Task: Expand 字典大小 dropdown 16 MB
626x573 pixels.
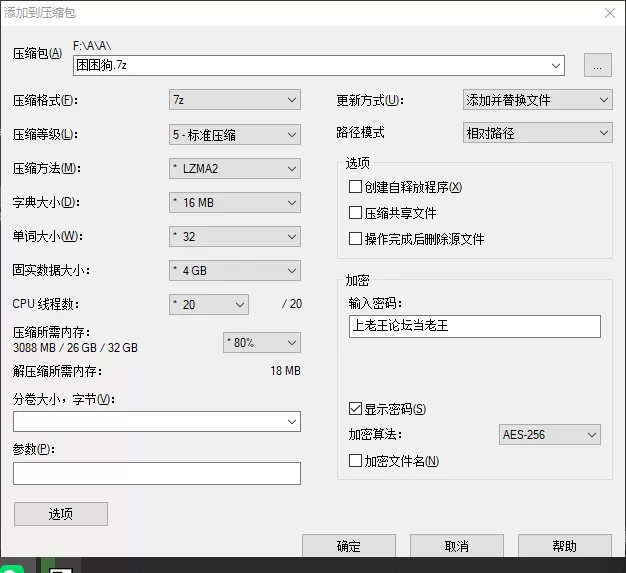Action: pos(235,203)
